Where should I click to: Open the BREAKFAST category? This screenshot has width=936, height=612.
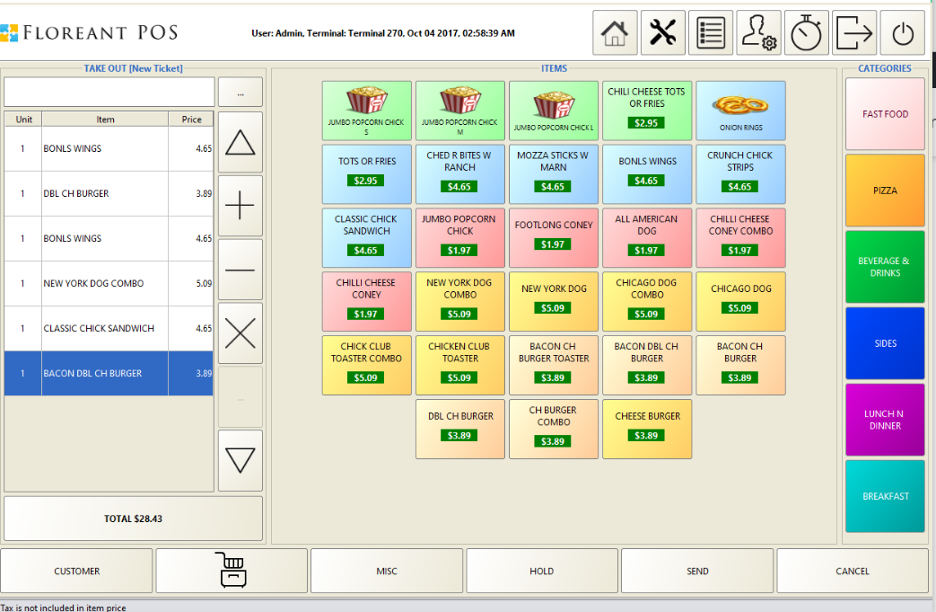pyautogui.click(x=884, y=497)
